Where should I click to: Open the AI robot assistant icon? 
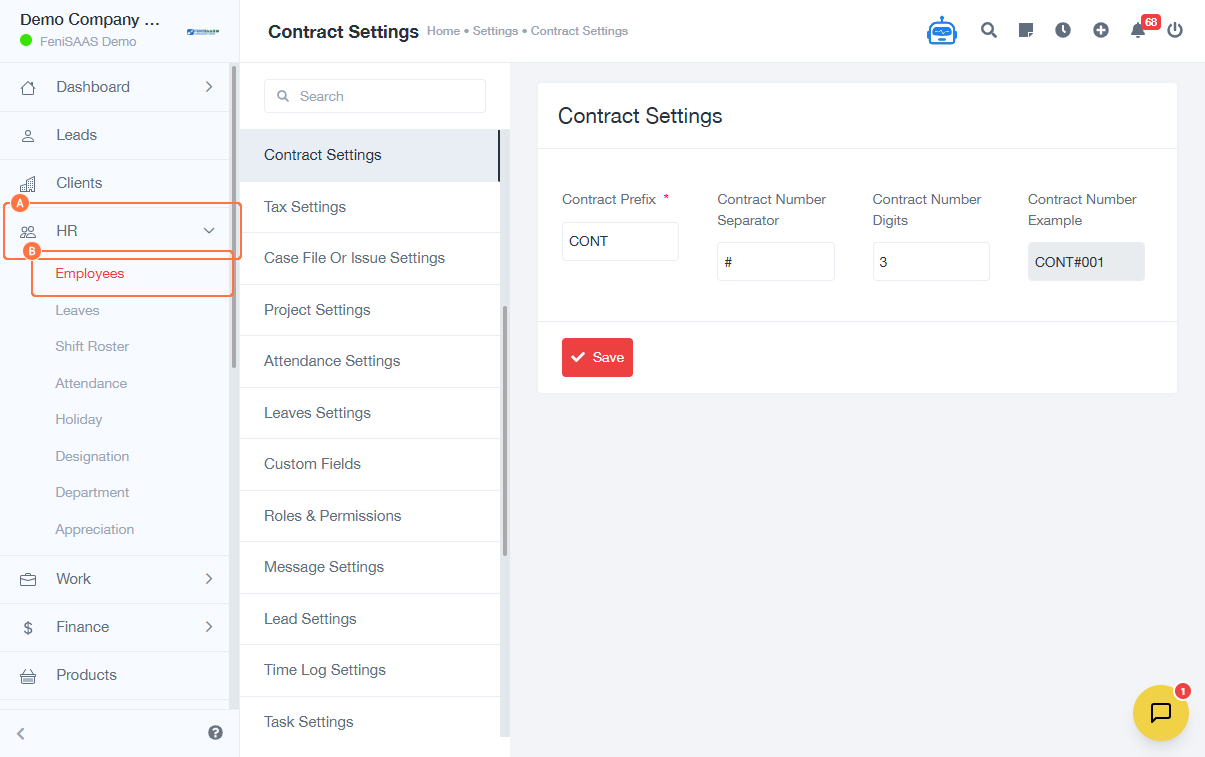click(941, 31)
